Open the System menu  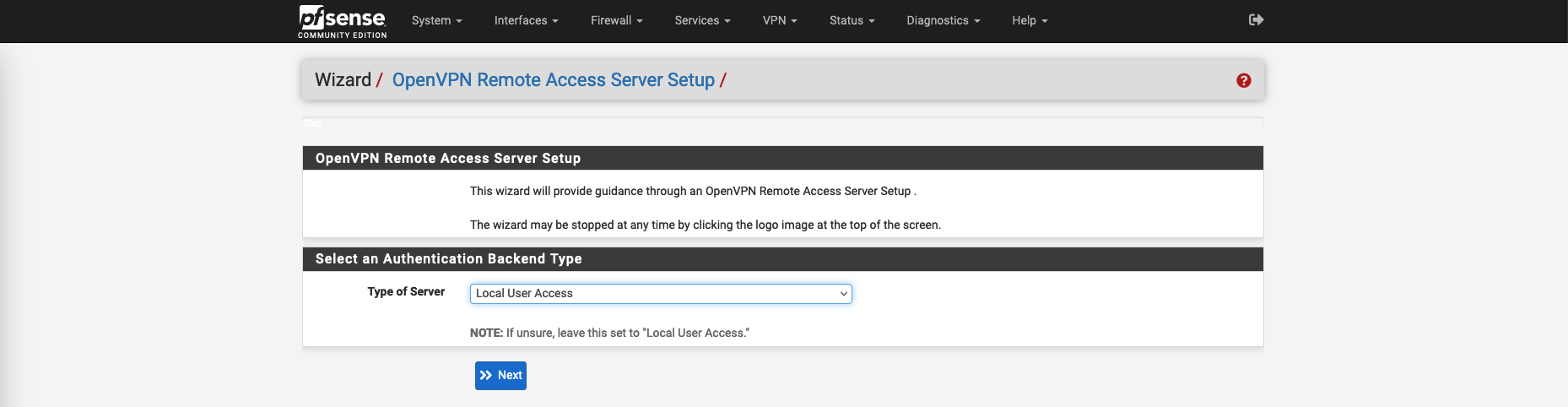point(436,20)
